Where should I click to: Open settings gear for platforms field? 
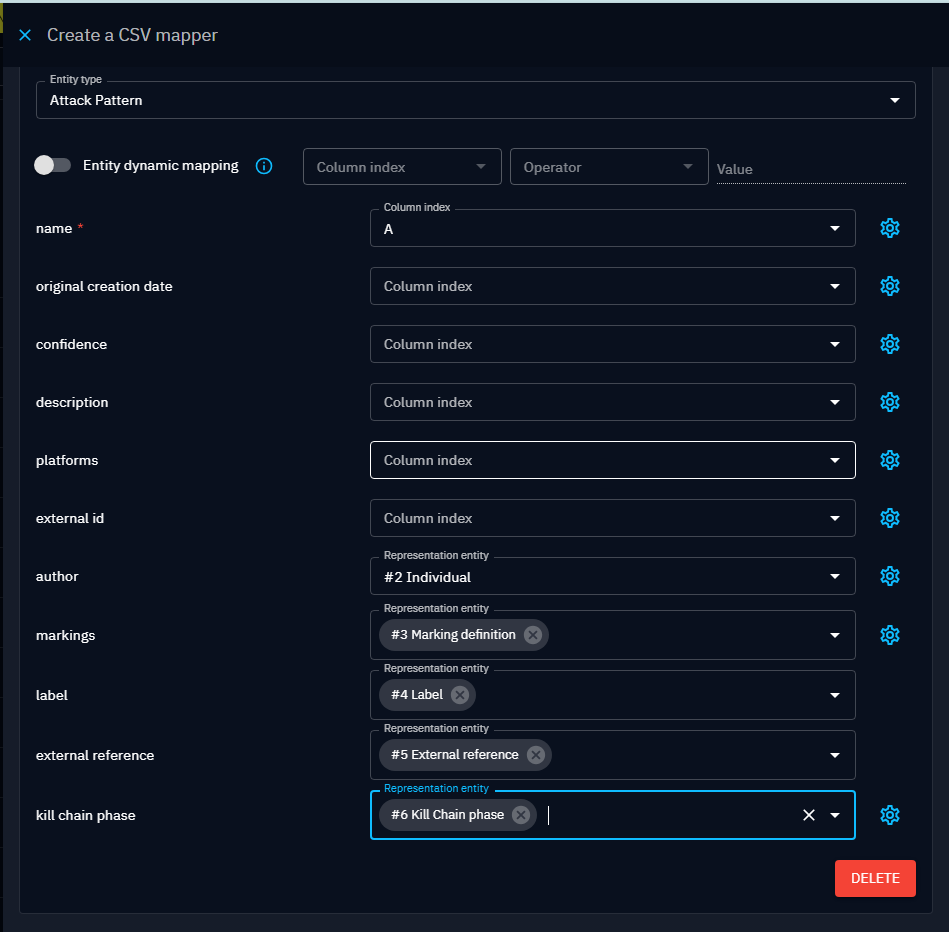[889, 460]
